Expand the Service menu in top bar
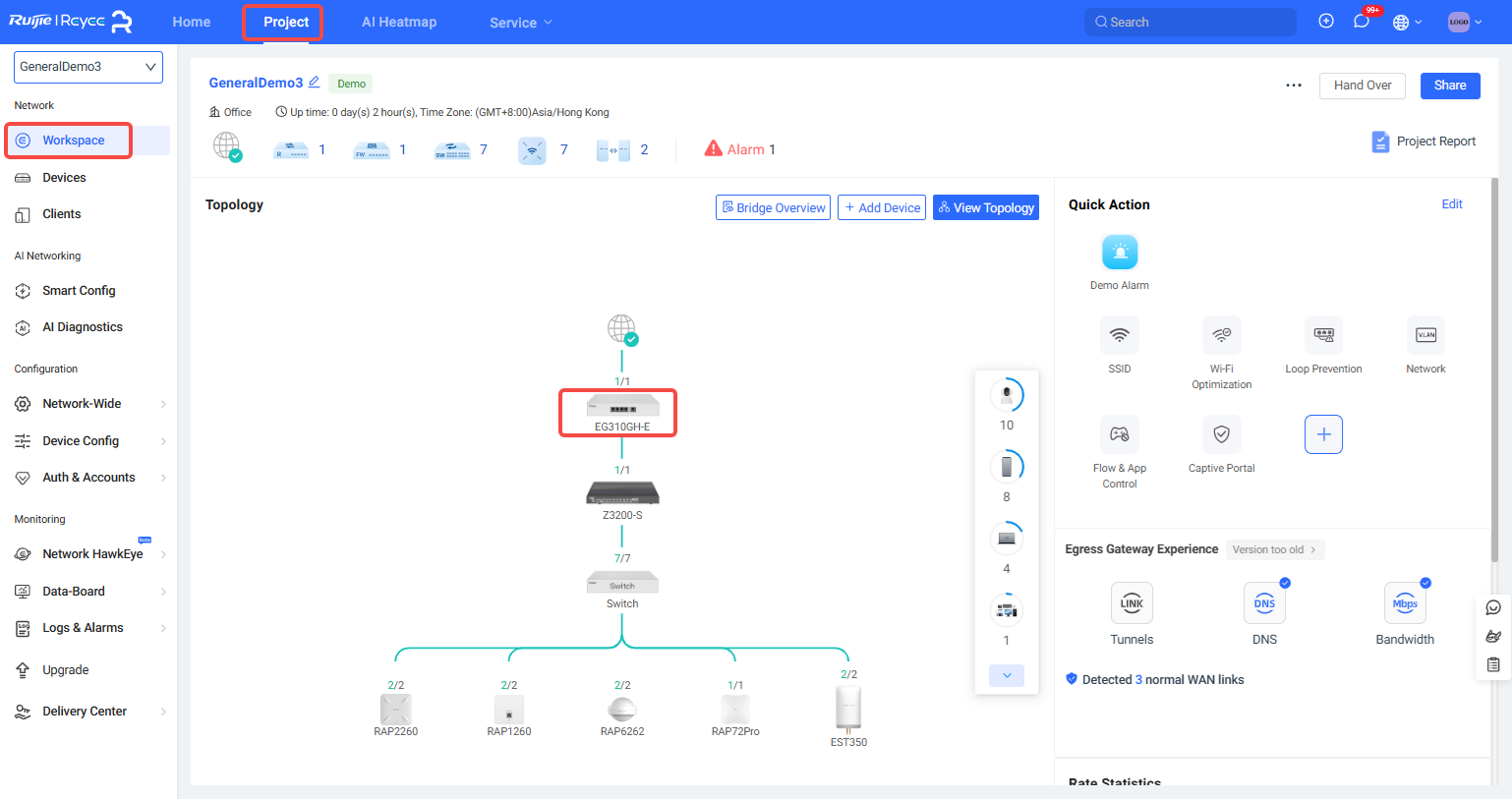This screenshot has height=799, width=1512. pos(521,23)
